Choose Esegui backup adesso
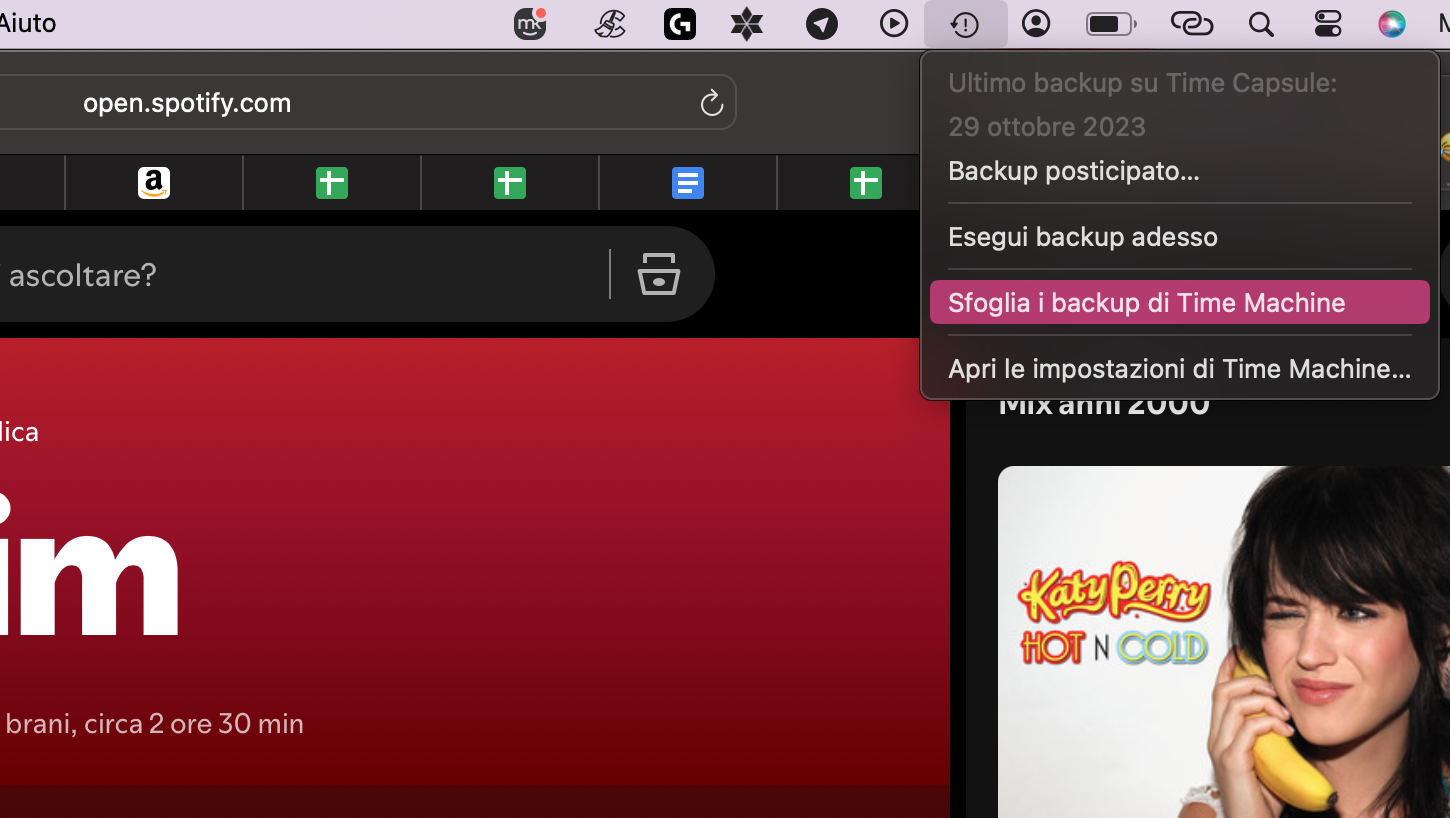Screen dimensions: 1450x818 point(1082,236)
